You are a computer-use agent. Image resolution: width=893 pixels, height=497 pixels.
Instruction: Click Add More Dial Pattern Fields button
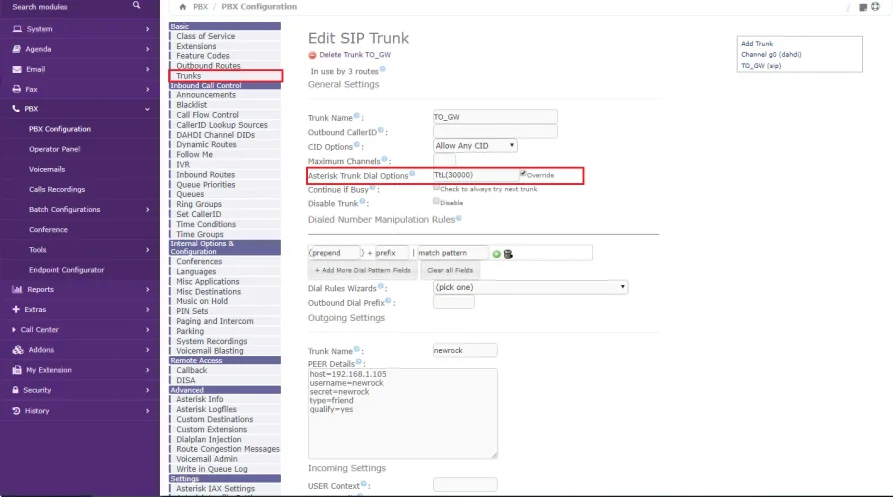(363, 270)
